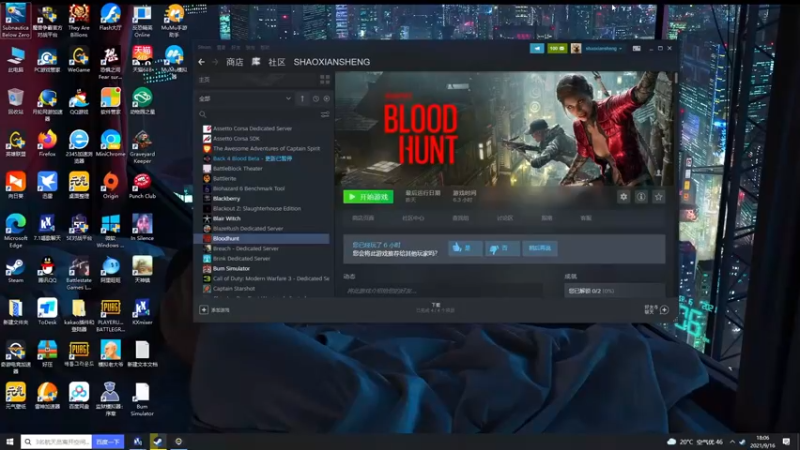Open Graveyard Keeper desktop shortcut
This screenshot has width=800, height=450.
(142, 146)
